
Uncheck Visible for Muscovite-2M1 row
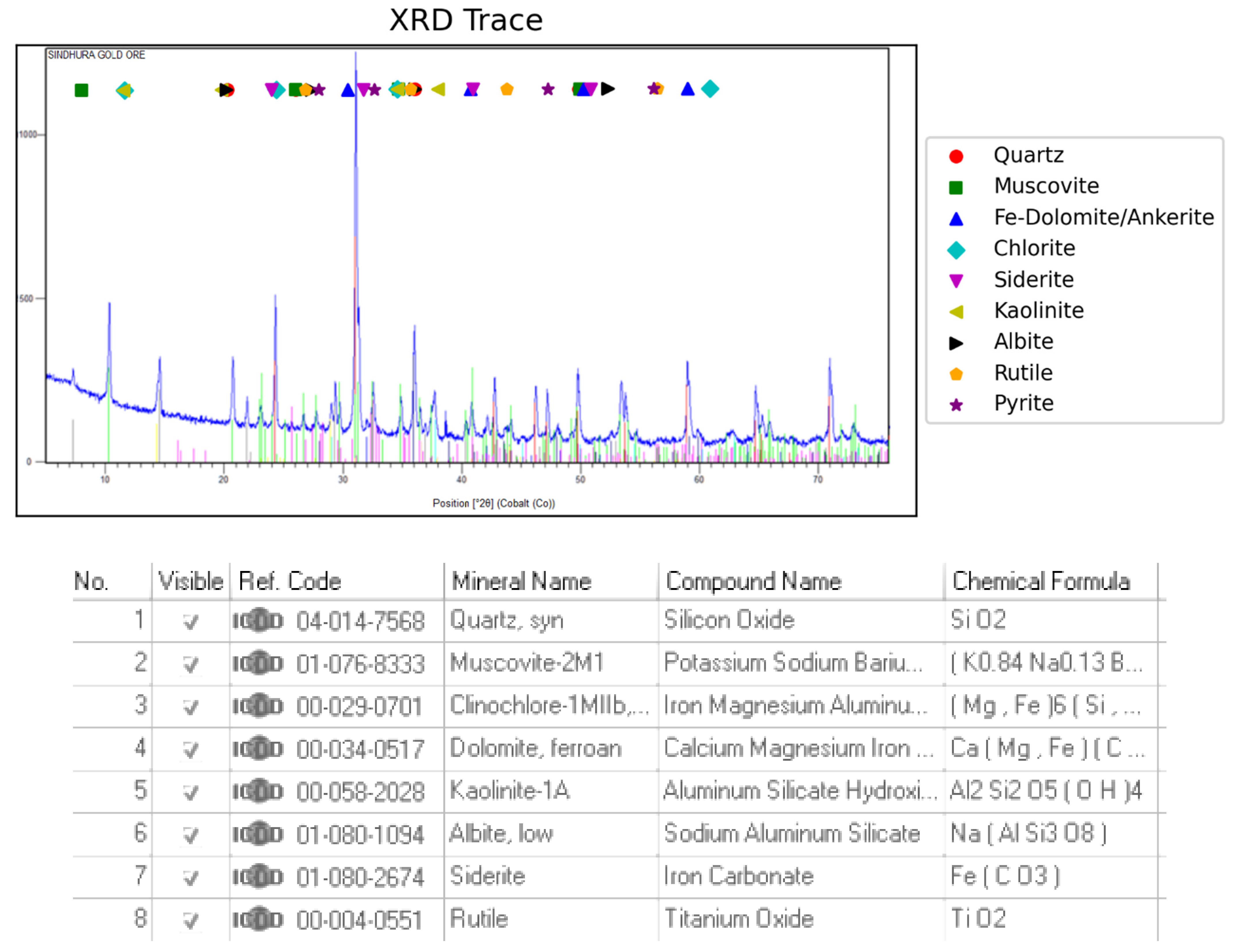pyautogui.click(x=191, y=664)
